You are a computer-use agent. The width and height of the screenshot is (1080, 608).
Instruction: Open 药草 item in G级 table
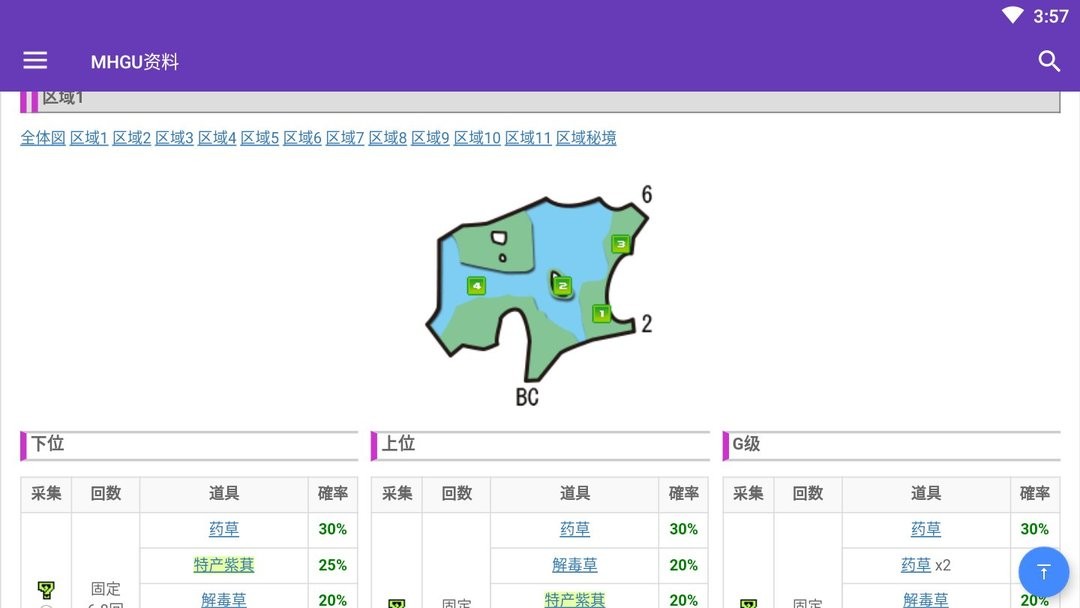pos(926,529)
